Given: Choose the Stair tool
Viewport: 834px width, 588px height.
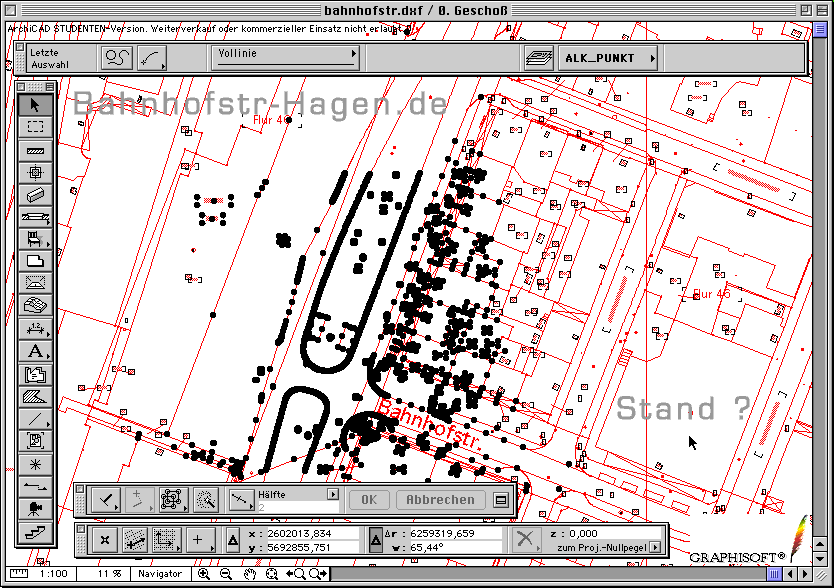Looking at the screenshot, I should point(36,530).
